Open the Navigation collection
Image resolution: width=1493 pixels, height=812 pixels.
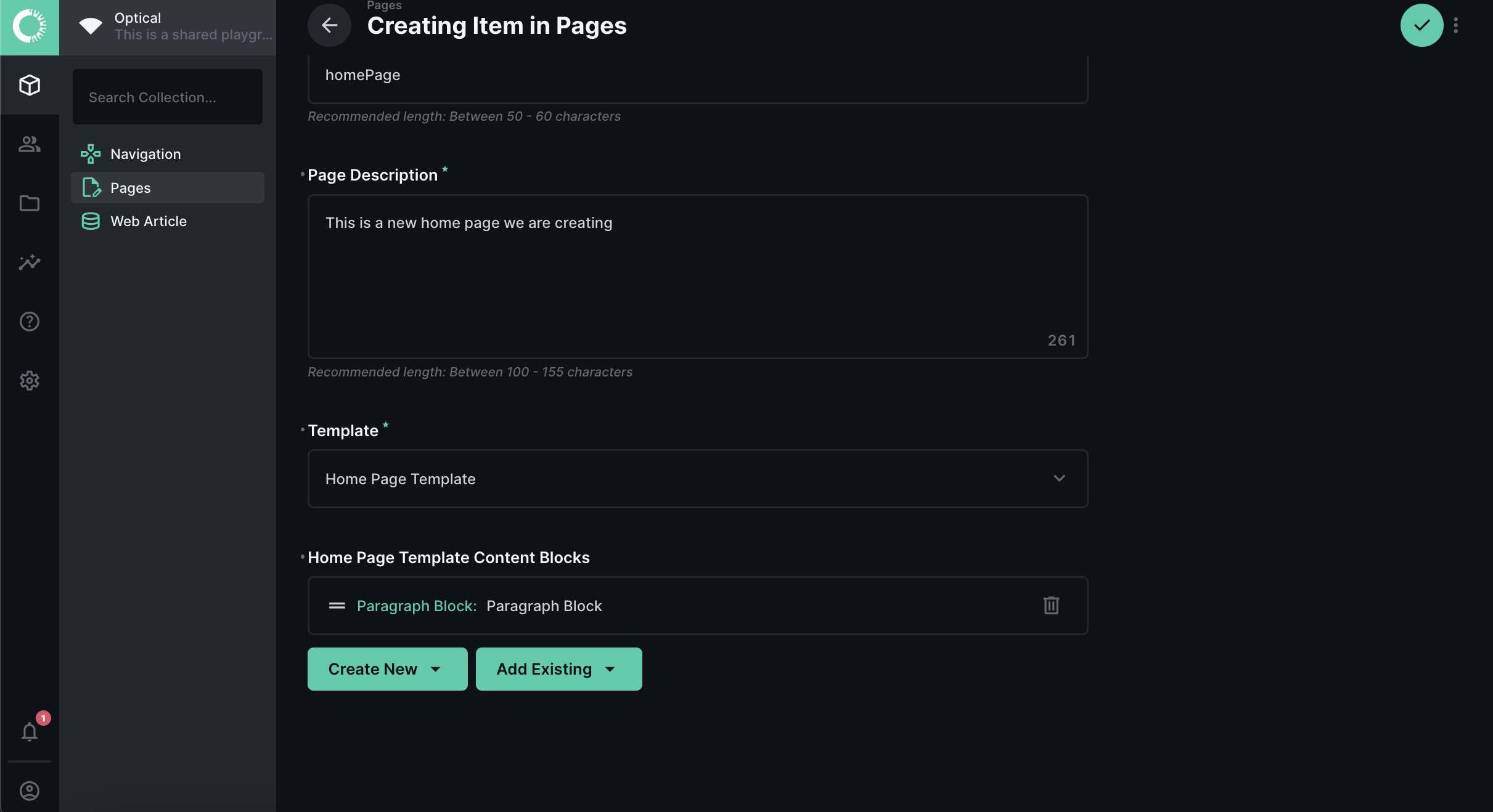168,154
